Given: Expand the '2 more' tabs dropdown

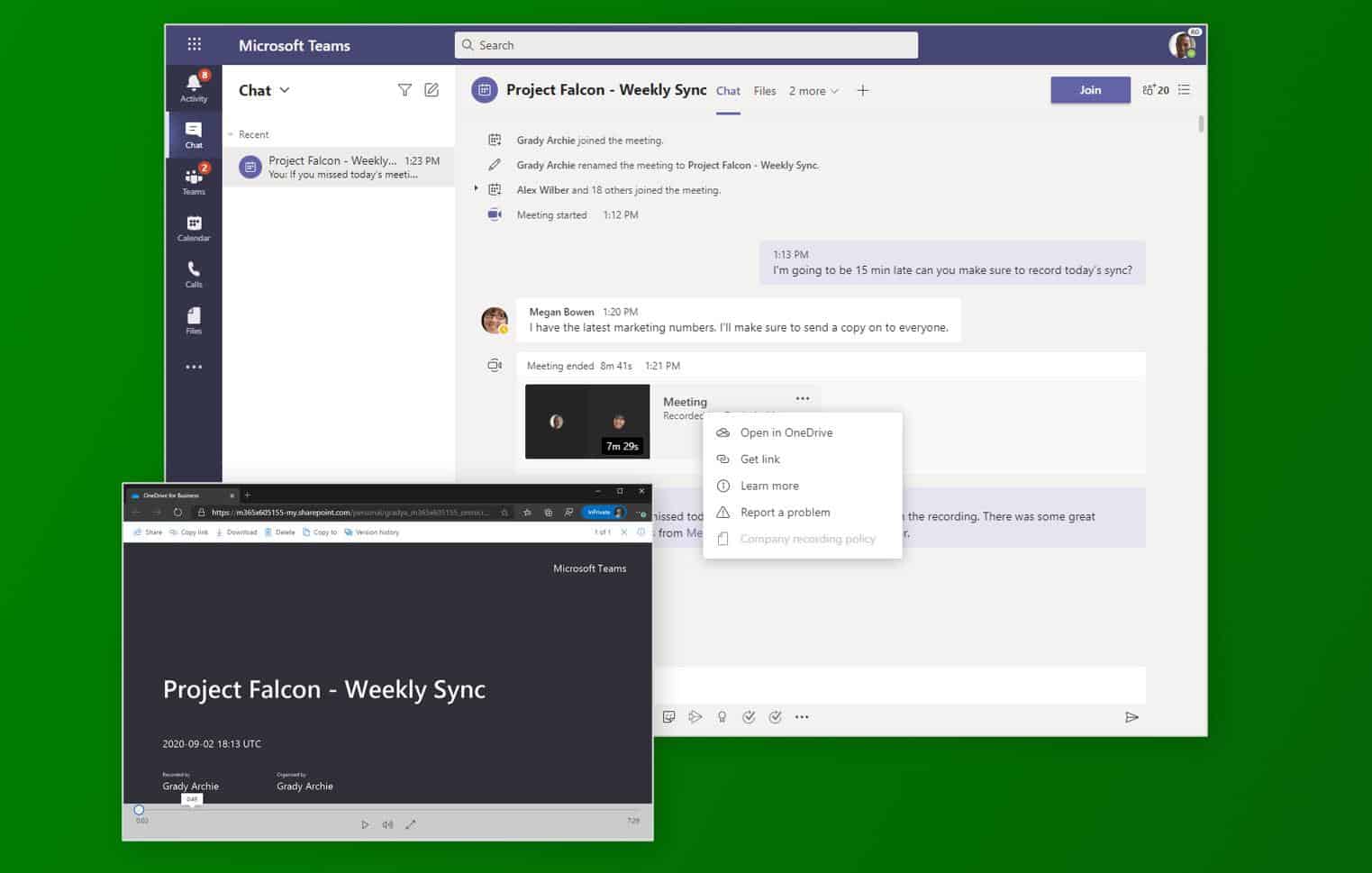Looking at the screenshot, I should (814, 91).
